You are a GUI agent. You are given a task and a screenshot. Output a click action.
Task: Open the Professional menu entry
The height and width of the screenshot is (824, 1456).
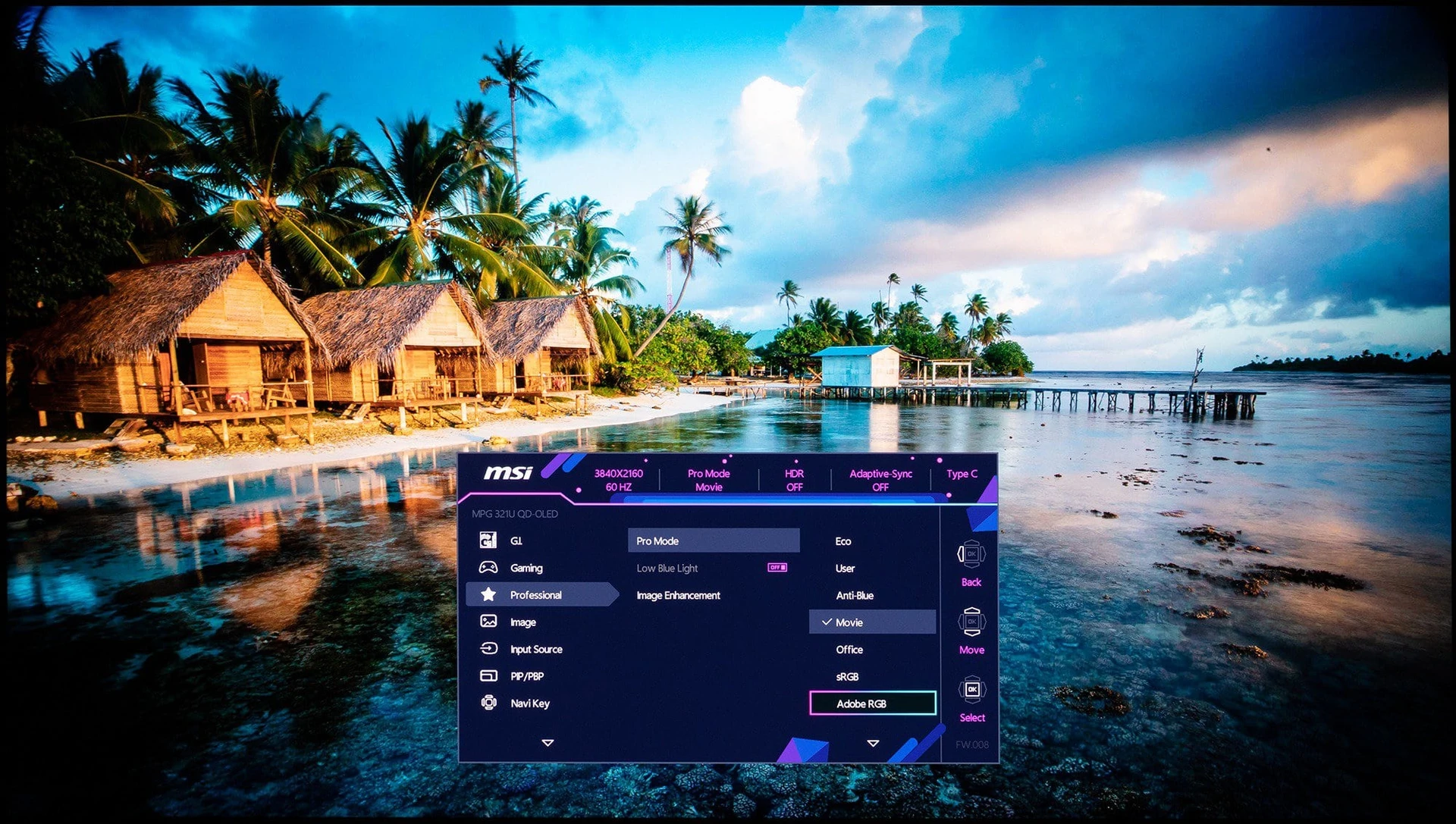click(543, 594)
